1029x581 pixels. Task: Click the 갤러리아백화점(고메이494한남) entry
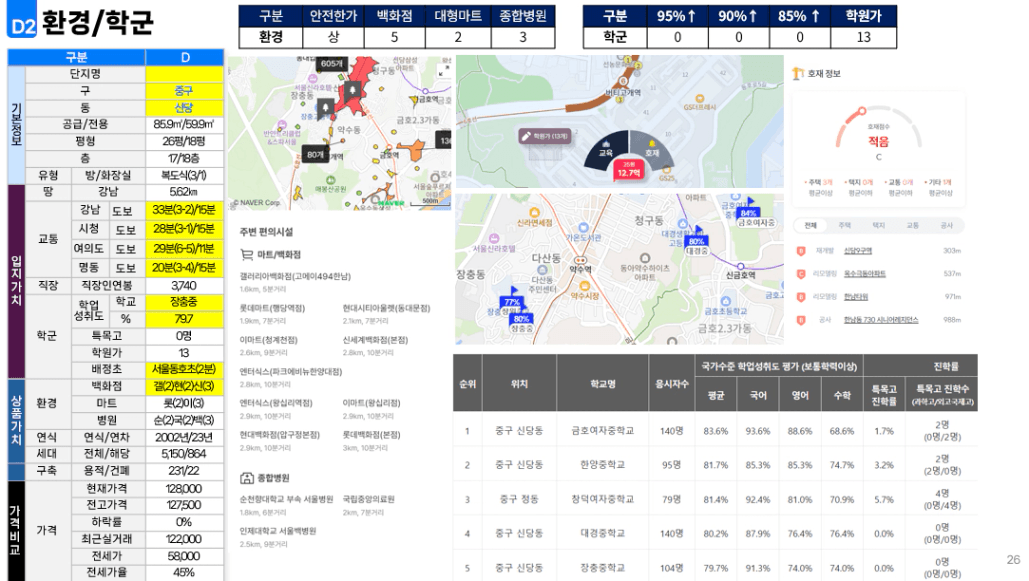pyautogui.click(x=295, y=276)
